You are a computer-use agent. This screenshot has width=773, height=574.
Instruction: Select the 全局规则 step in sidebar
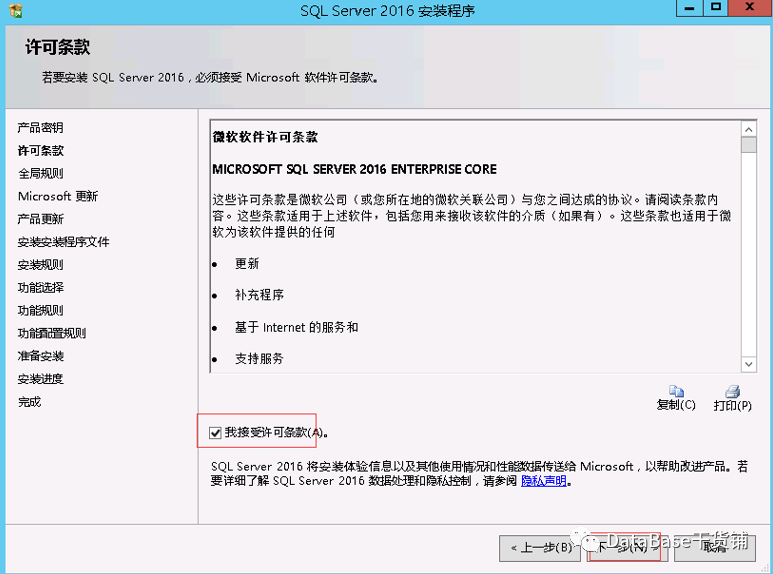point(40,174)
